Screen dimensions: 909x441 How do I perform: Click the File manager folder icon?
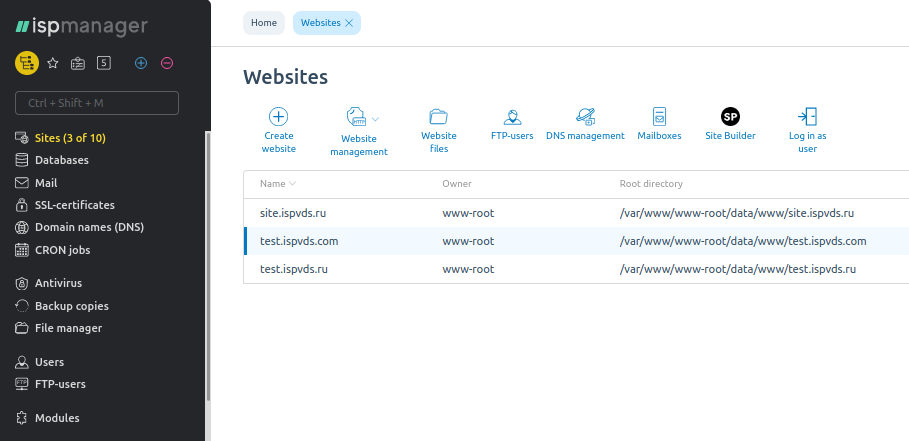click(x=21, y=328)
